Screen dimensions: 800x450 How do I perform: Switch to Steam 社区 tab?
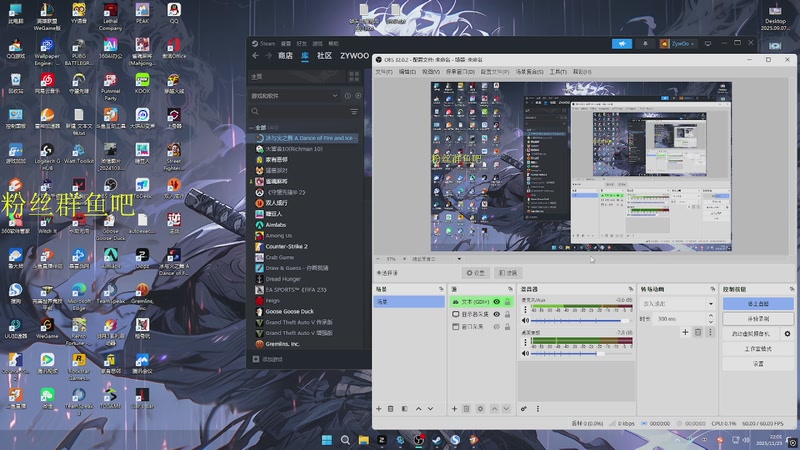[324, 56]
